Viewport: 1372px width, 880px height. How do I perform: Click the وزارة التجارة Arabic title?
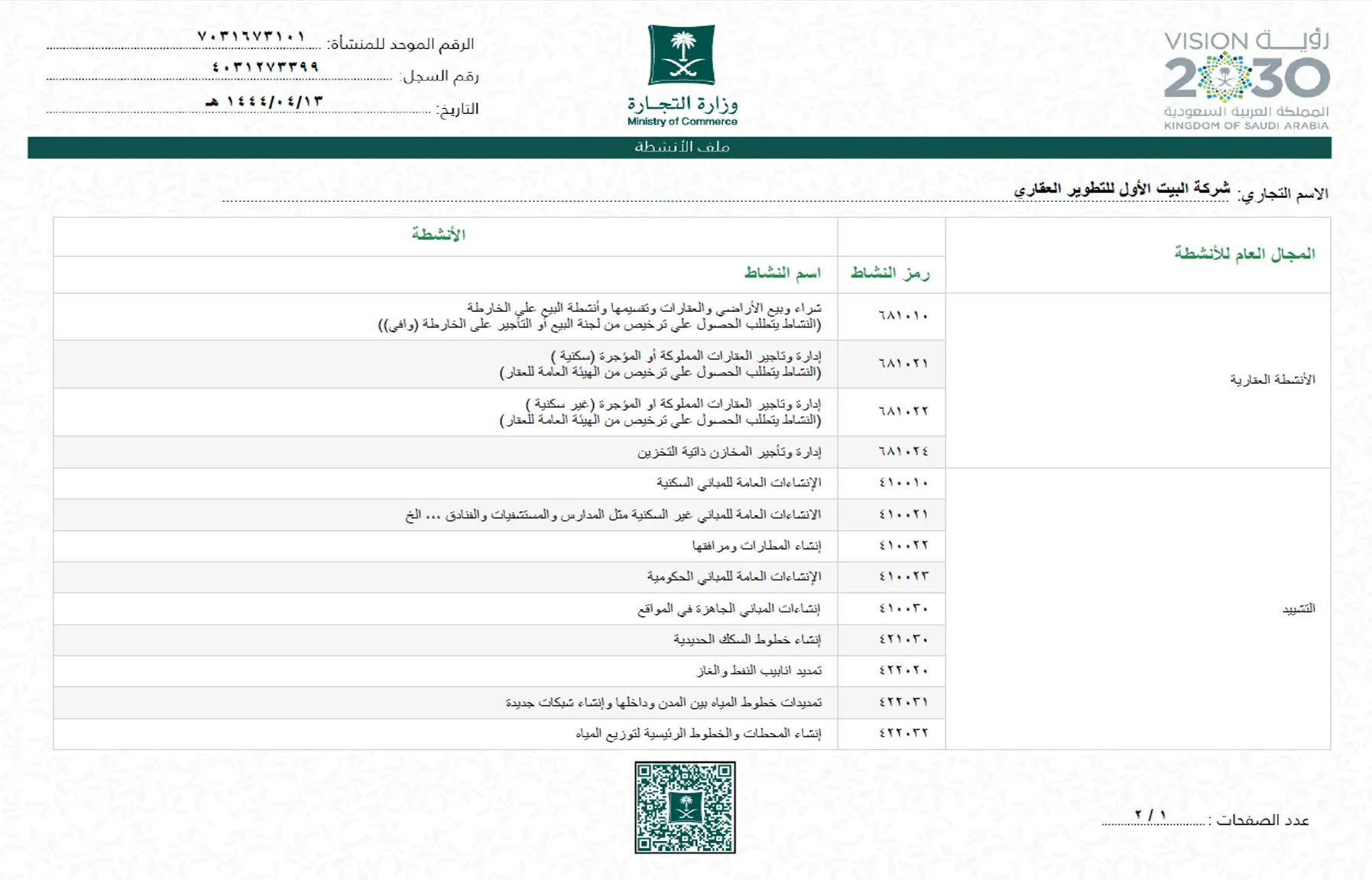pos(682,104)
